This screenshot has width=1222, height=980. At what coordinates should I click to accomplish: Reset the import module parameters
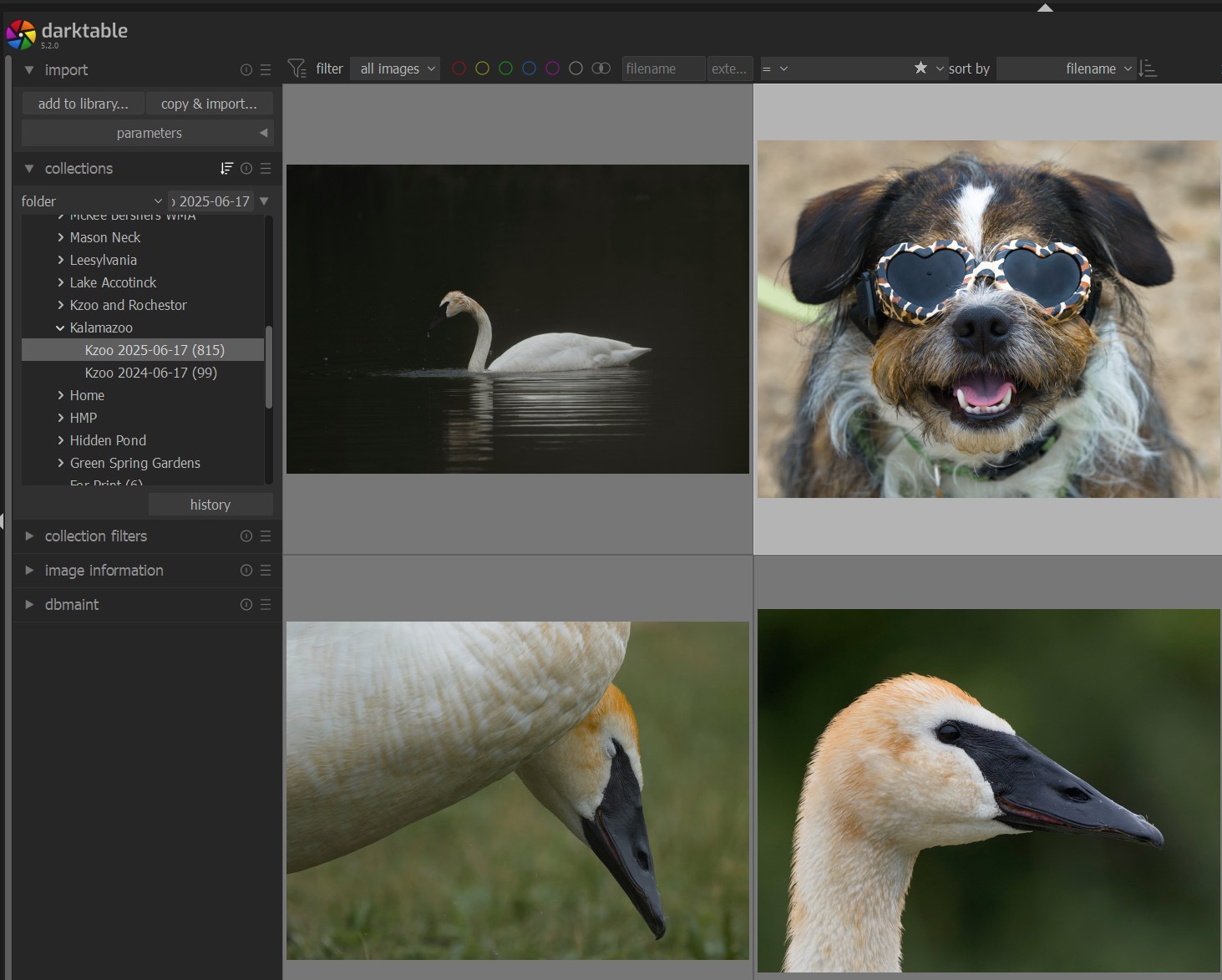pyautogui.click(x=246, y=70)
